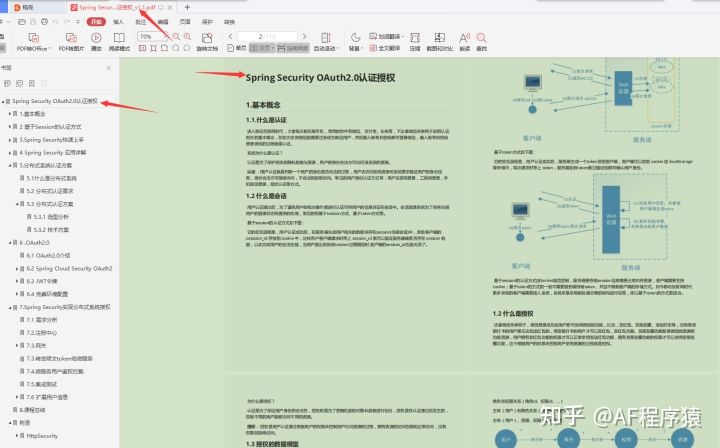
Task: Jump to 7.5.集成测试 bookmark
Action: click(x=41, y=384)
